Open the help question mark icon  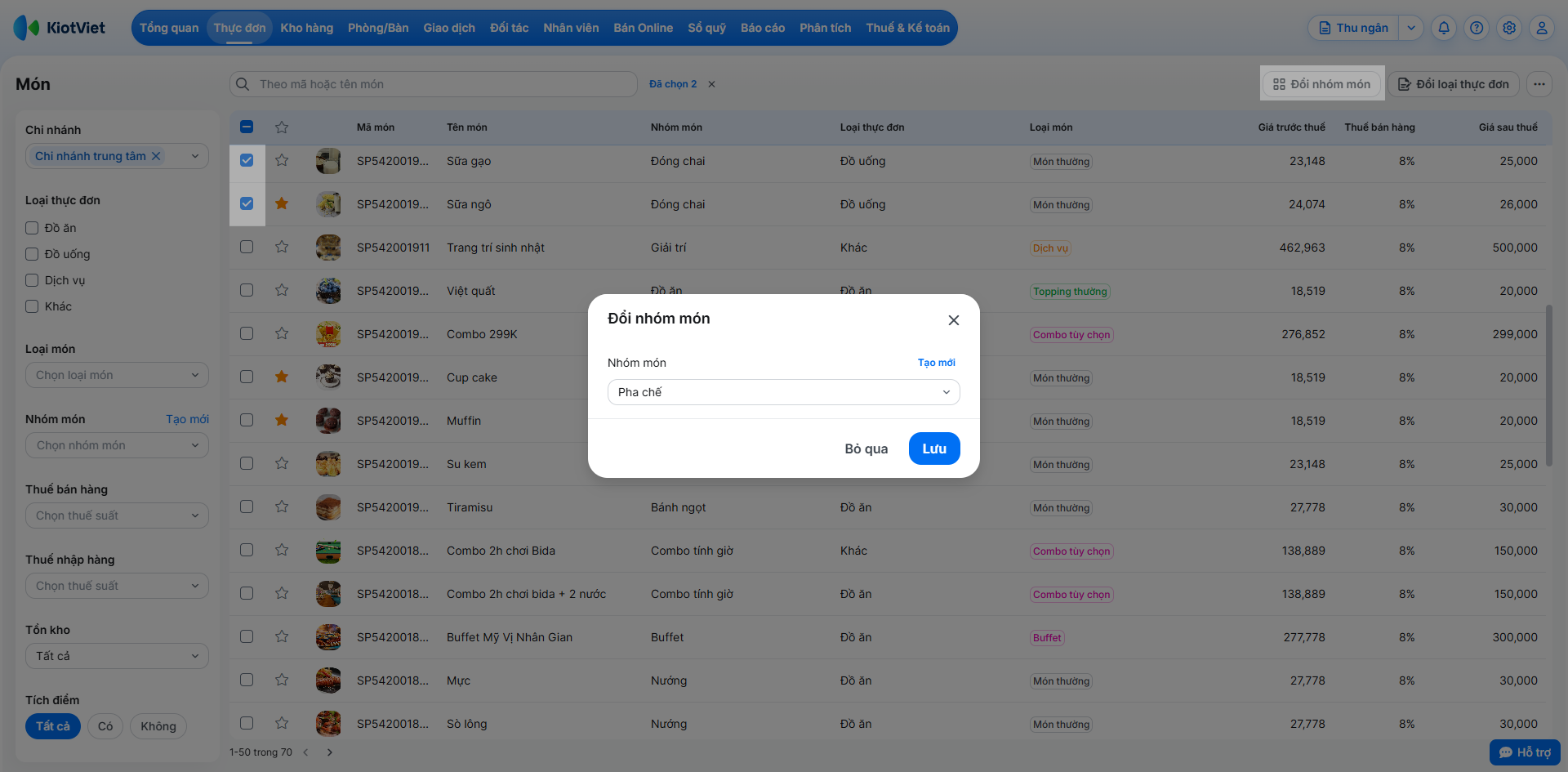pyautogui.click(x=1477, y=28)
